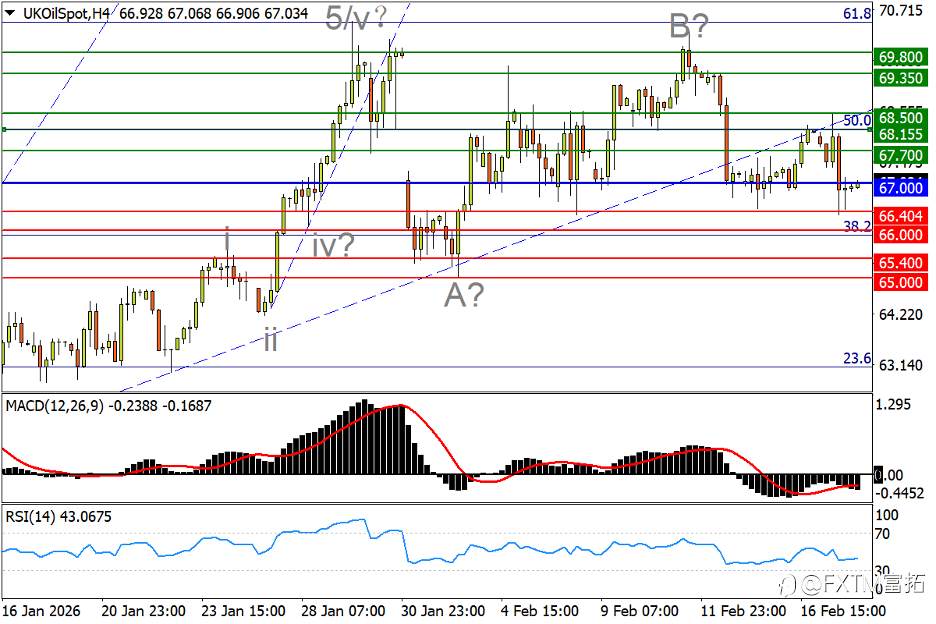Select the 68.155 green price level label
Screen dimensions: 936x624
click(x=901, y=134)
